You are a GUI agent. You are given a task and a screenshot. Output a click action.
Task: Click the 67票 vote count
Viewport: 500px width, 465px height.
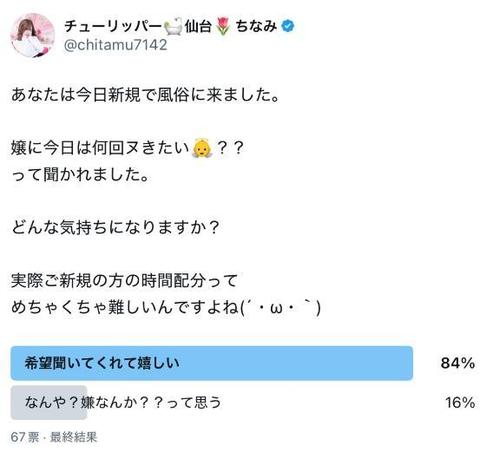click(25, 437)
